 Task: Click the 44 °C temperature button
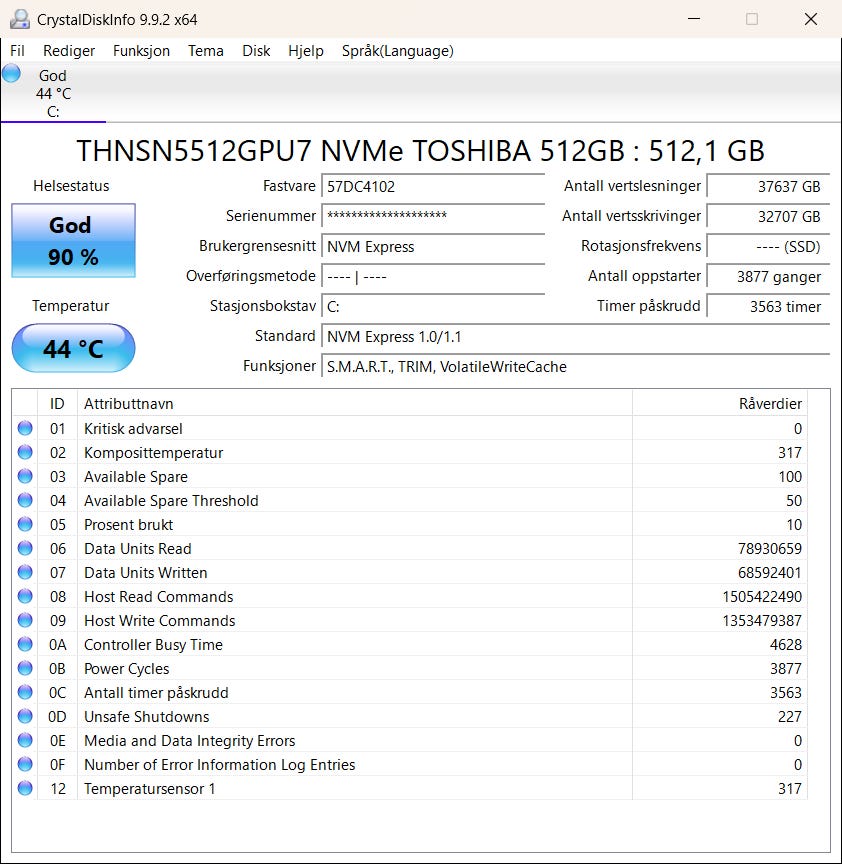tap(73, 348)
